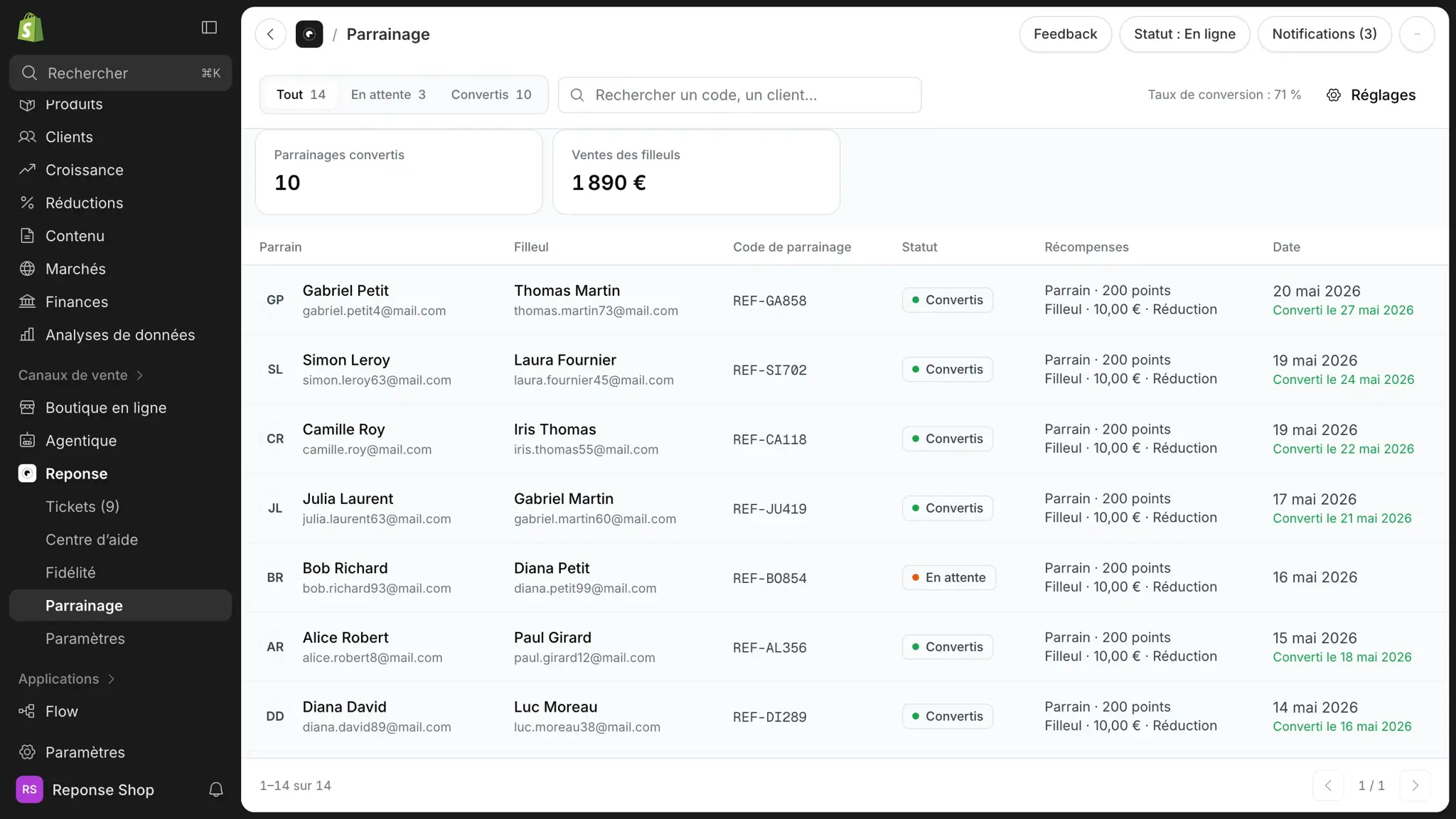
Task: Expand Canaux de vente section
Action: pos(81,375)
